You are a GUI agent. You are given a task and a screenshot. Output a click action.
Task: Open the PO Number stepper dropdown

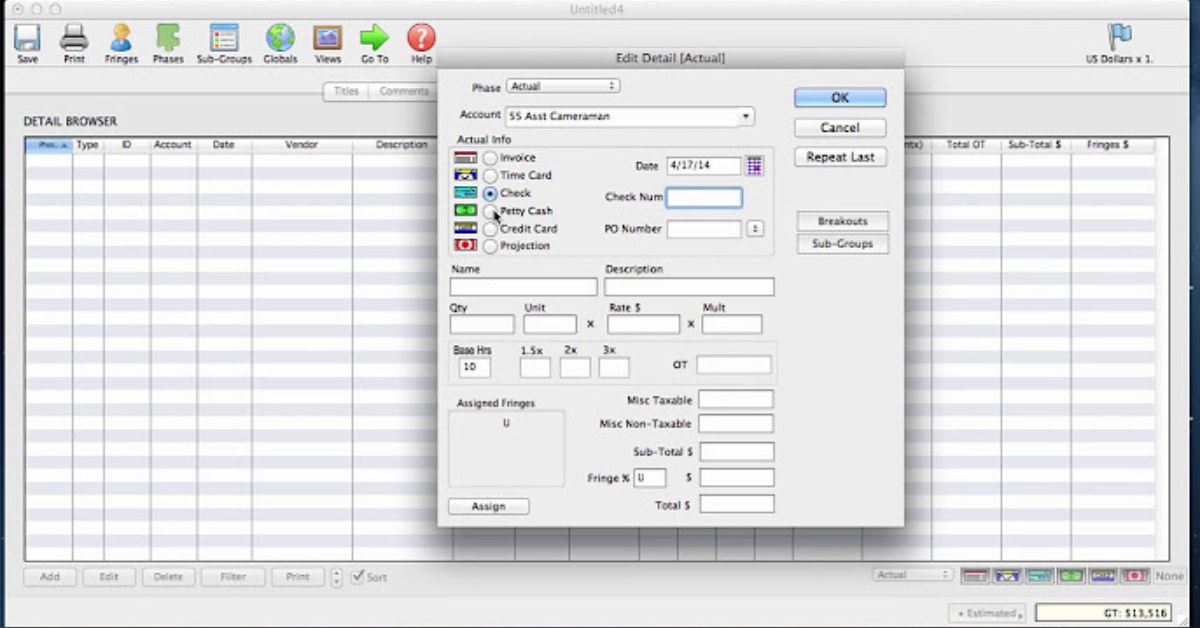tap(755, 229)
